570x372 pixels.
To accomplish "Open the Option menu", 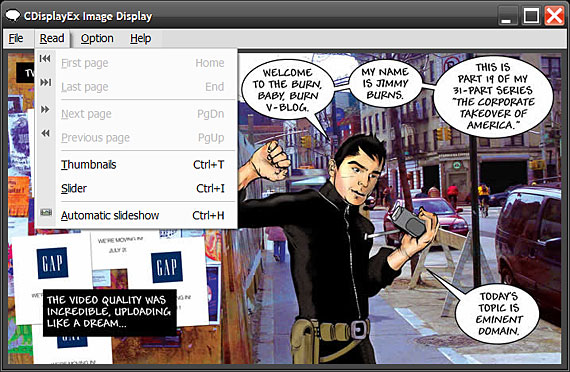I will (97, 38).
